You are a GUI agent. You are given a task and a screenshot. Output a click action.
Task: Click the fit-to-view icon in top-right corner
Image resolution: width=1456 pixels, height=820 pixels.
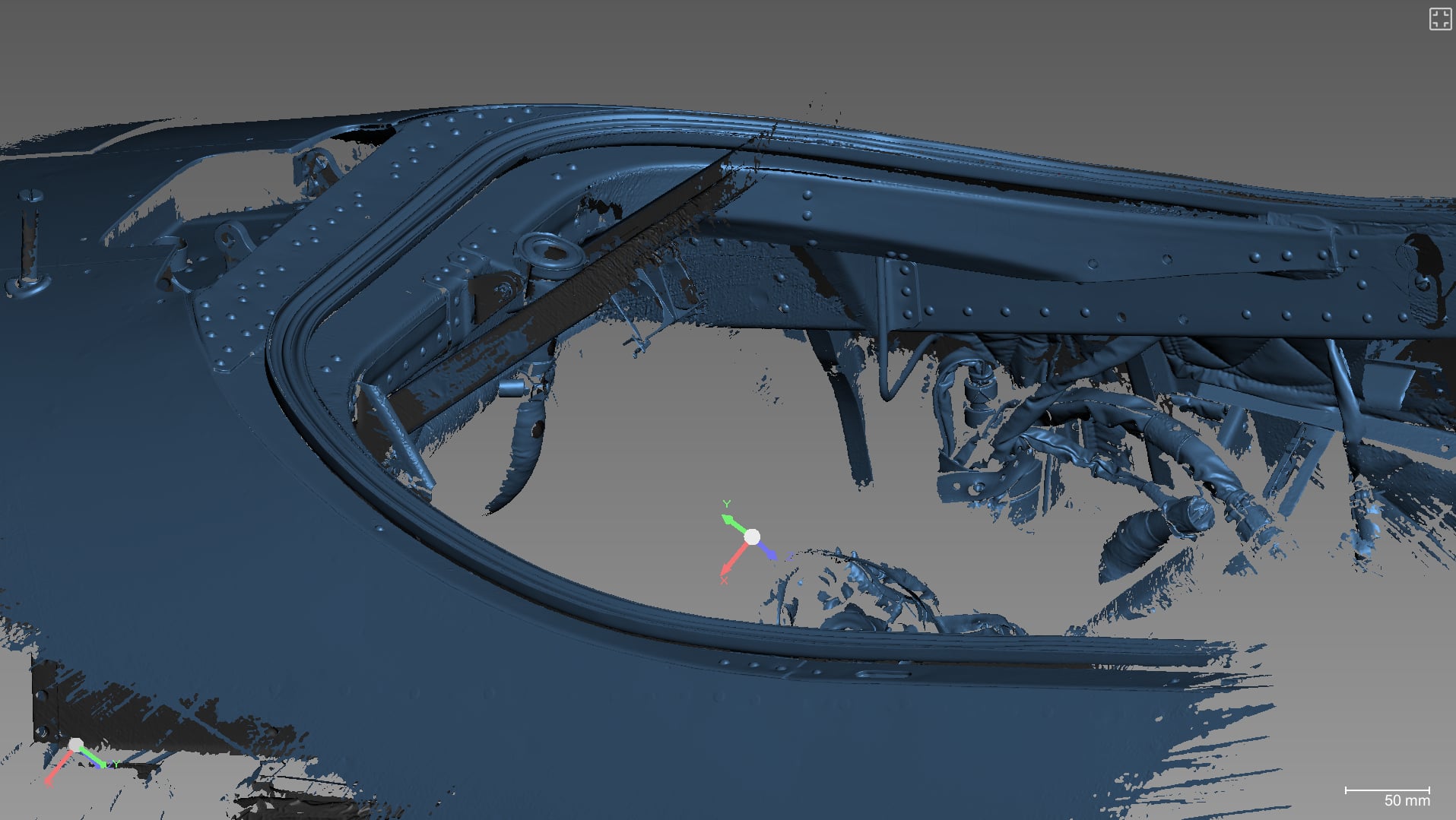coord(1440,19)
